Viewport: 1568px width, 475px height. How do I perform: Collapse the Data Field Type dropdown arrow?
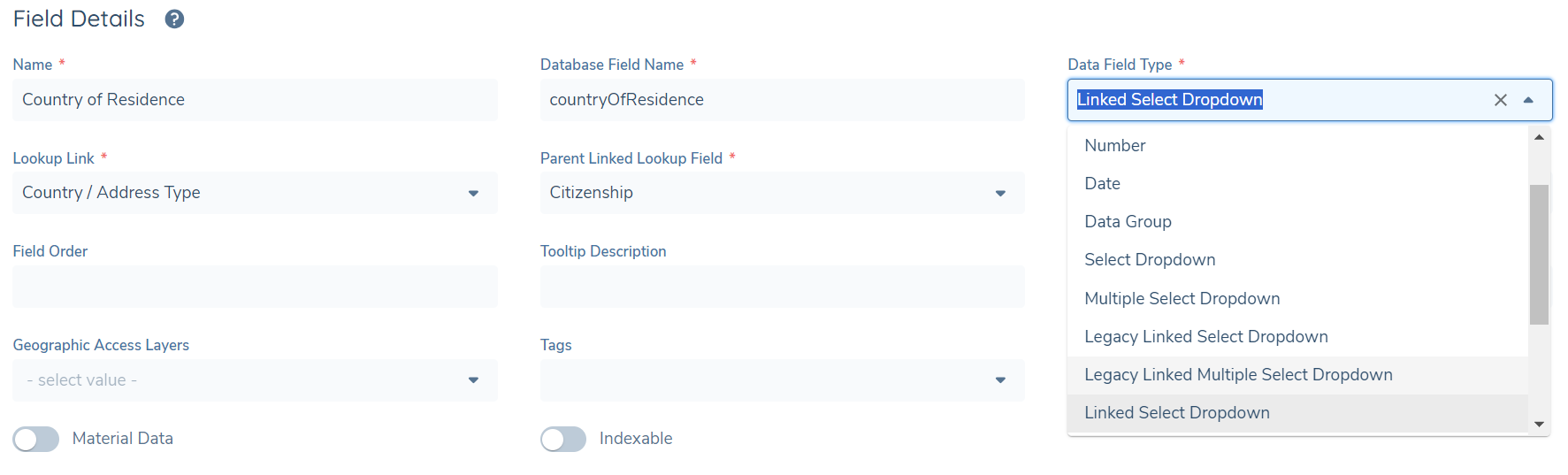(x=1528, y=100)
